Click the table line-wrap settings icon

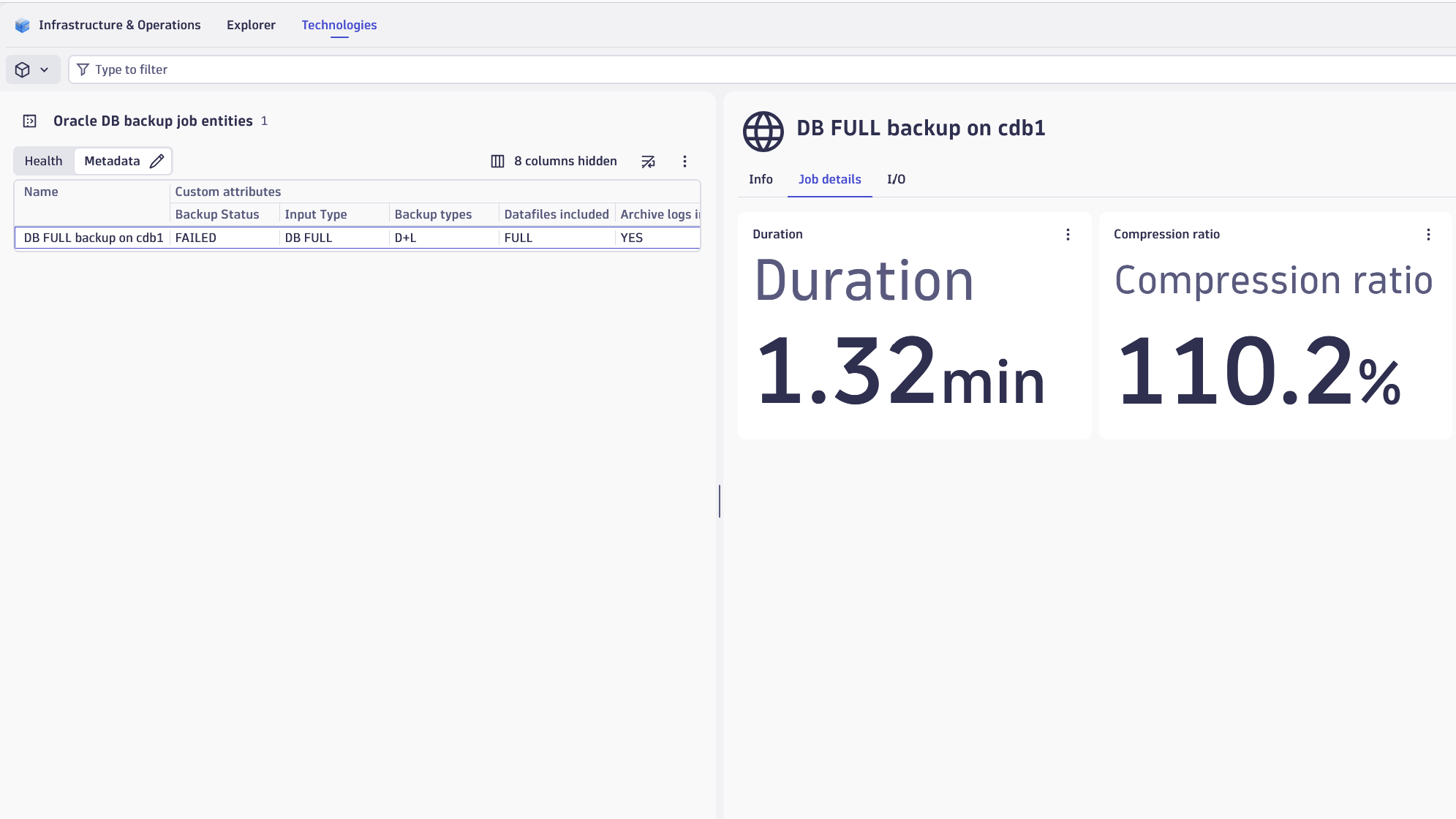pos(648,162)
